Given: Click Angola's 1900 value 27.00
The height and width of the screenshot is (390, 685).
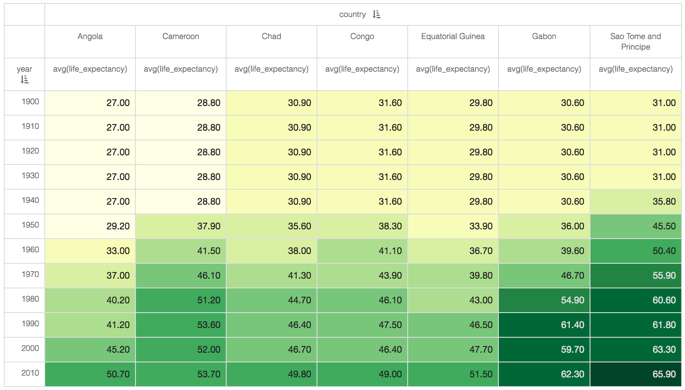Looking at the screenshot, I should (90, 103).
